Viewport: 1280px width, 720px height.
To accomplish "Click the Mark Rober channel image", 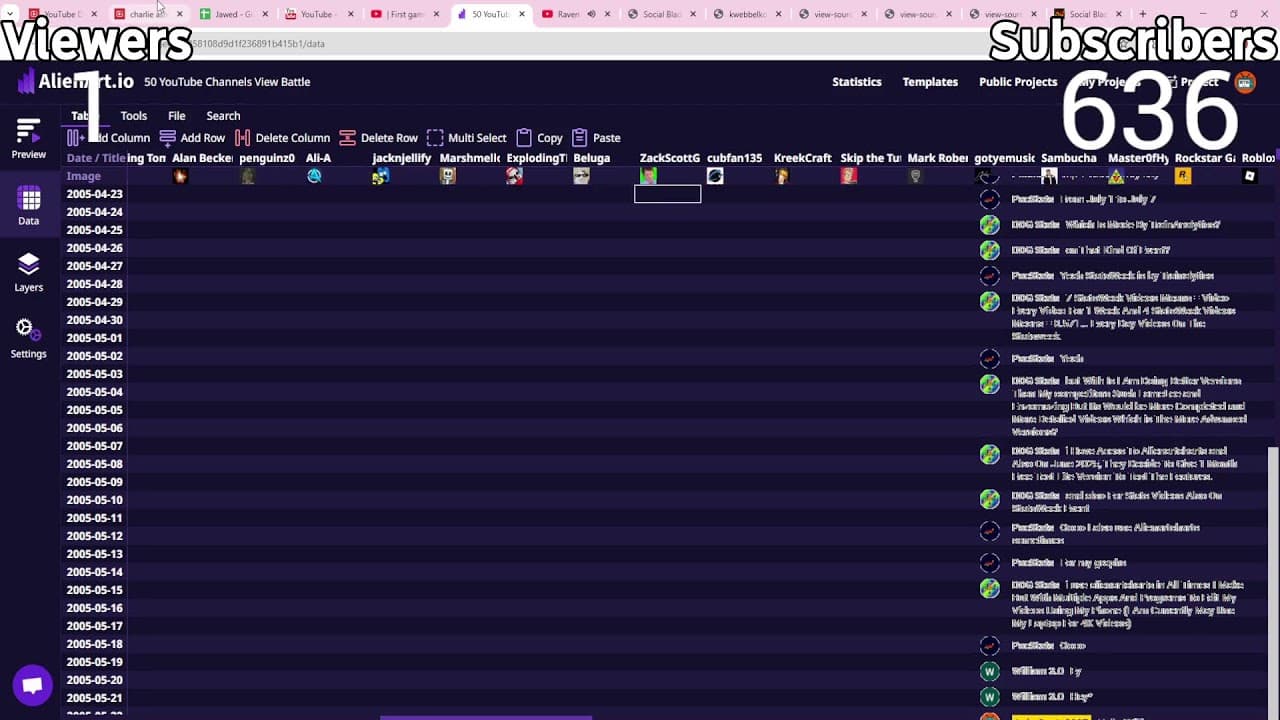I will [x=915, y=176].
